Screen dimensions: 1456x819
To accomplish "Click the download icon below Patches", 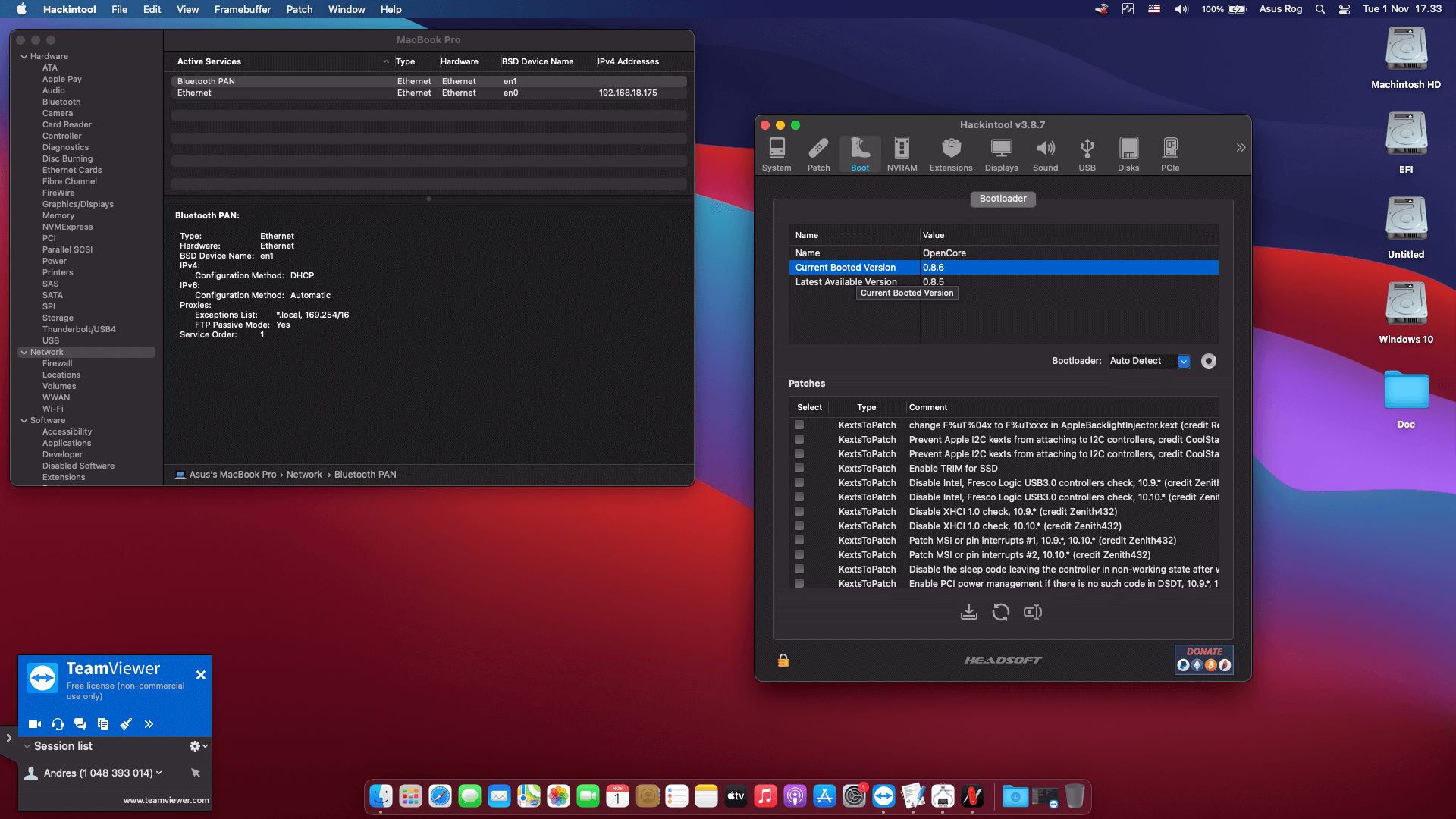I will 968,612.
